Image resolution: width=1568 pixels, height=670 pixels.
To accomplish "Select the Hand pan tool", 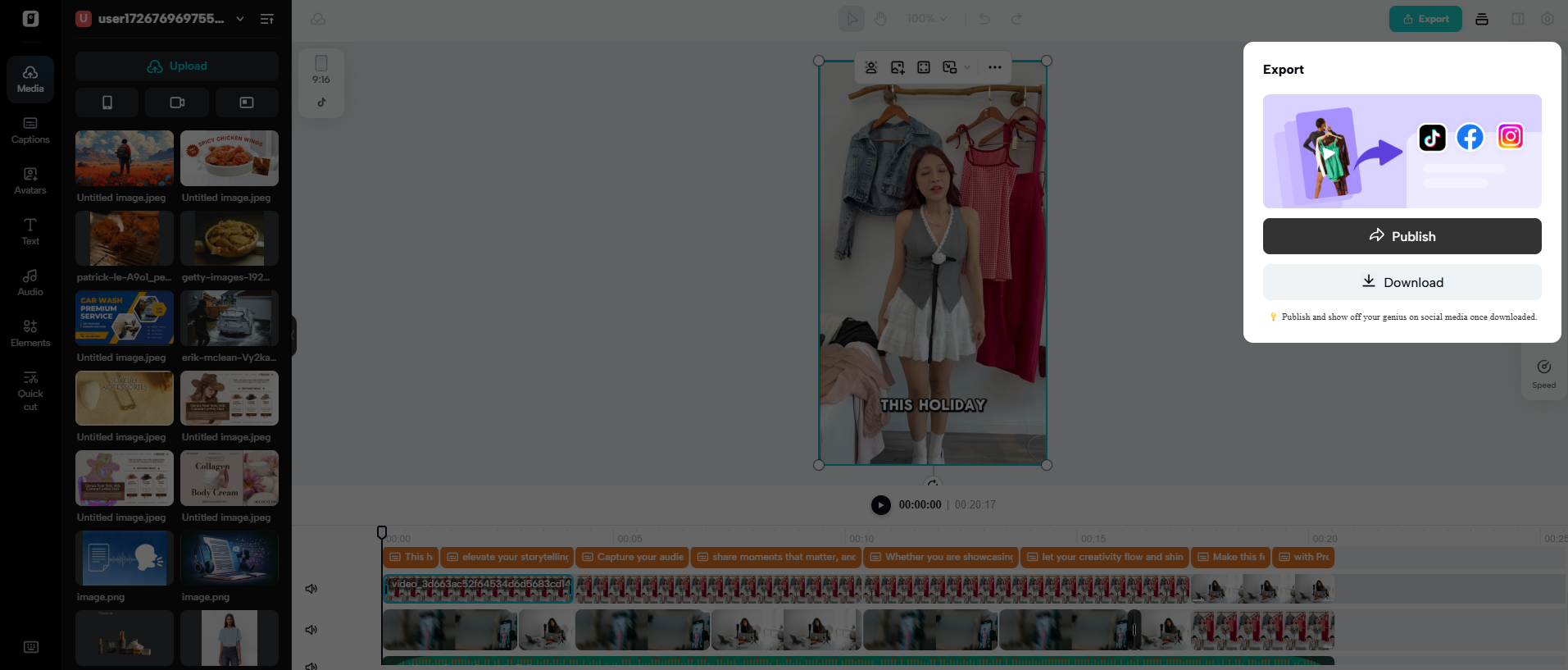I will coord(880,19).
